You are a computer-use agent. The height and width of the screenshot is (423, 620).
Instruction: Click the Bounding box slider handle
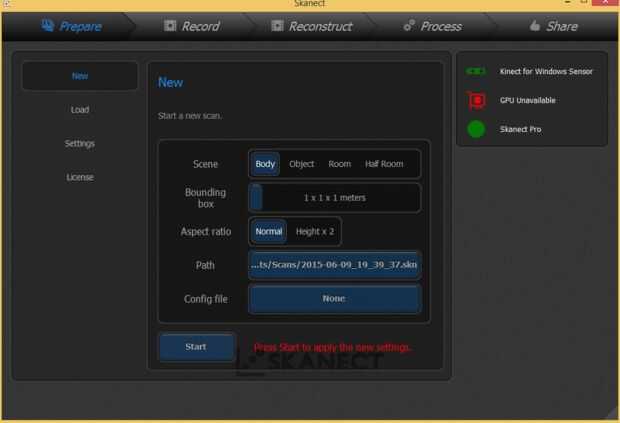[x=256, y=197]
